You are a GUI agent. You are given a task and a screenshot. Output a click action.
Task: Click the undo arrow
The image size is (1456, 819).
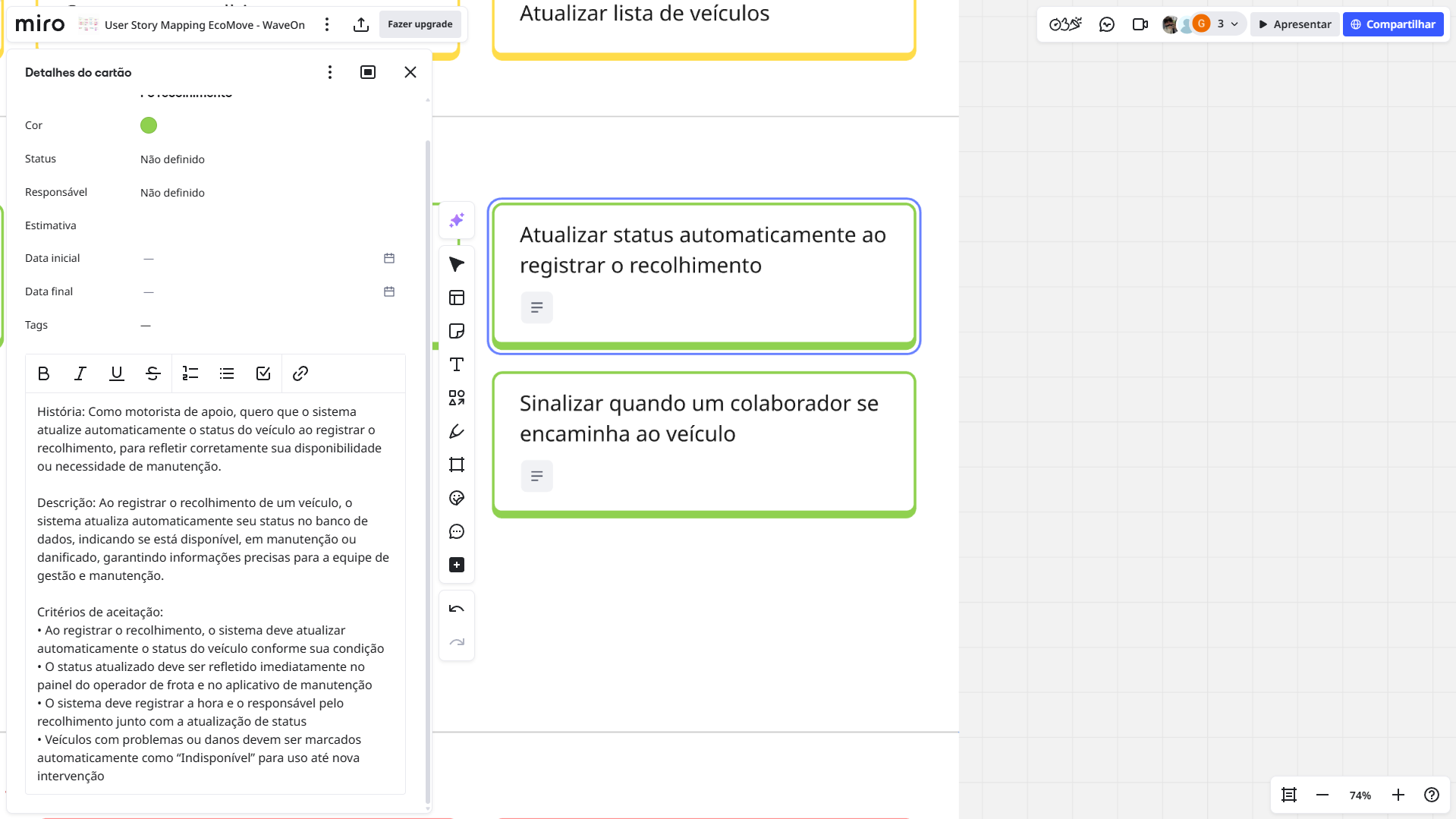pos(456,609)
